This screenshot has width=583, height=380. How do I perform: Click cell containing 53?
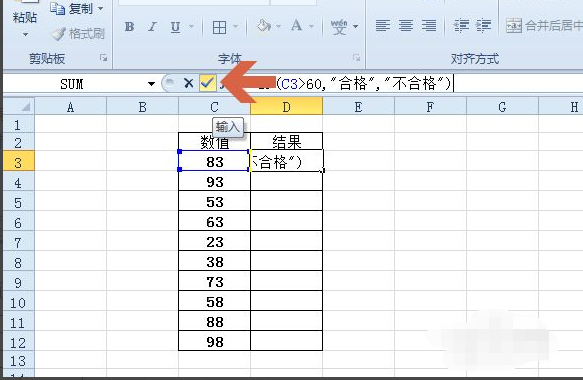pos(215,202)
